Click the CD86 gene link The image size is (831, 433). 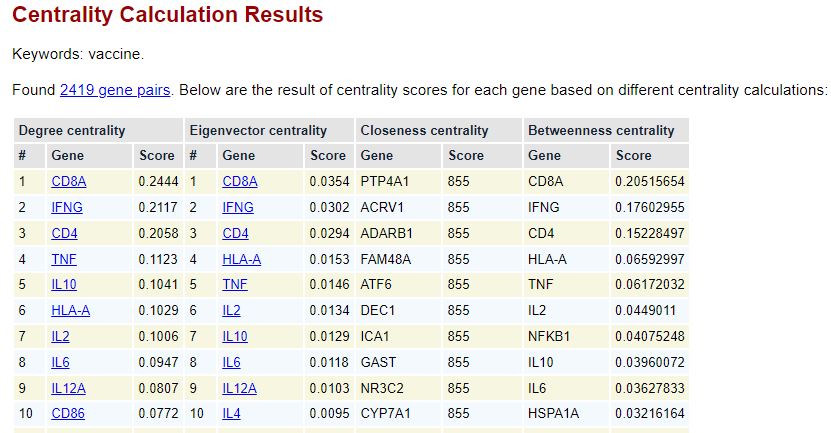click(68, 413)
